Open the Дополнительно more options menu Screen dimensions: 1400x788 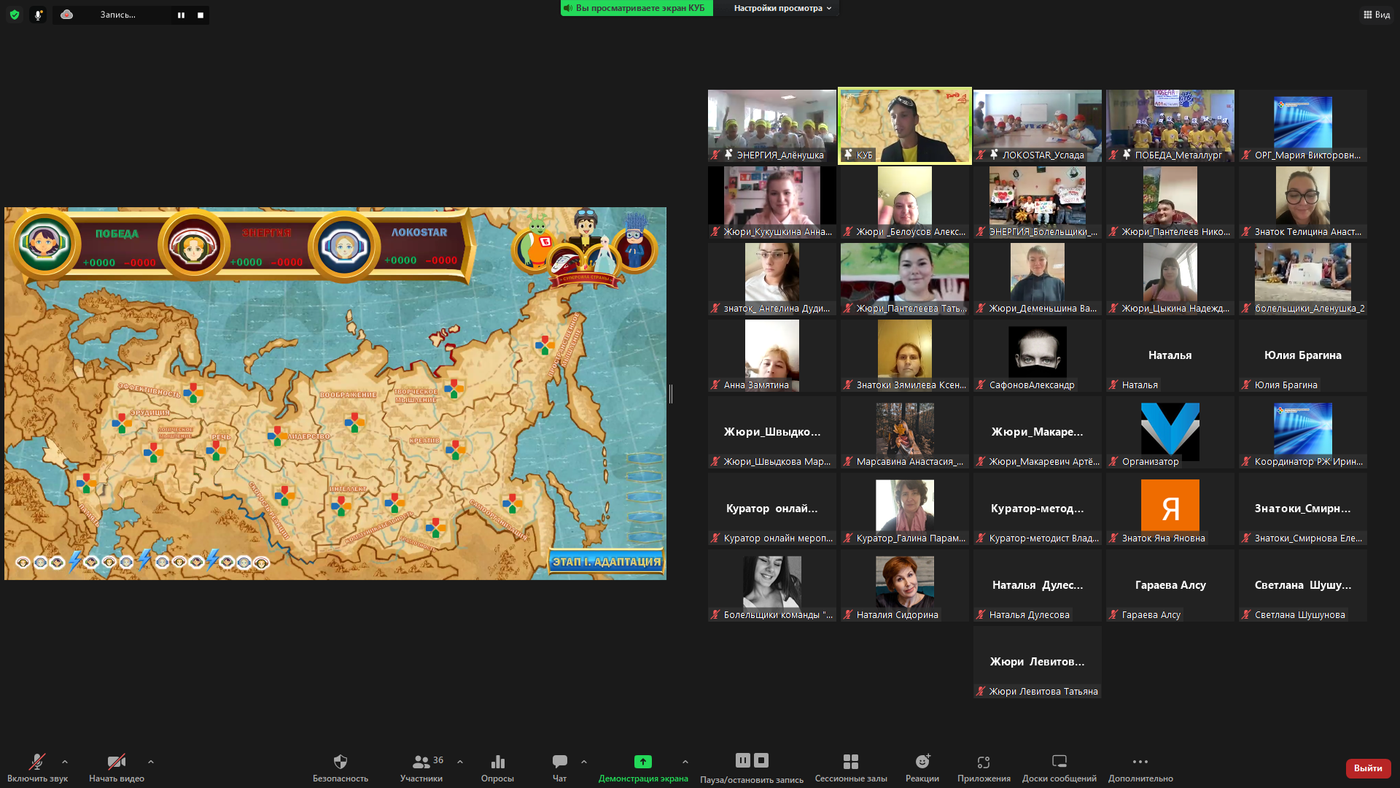1139,762
